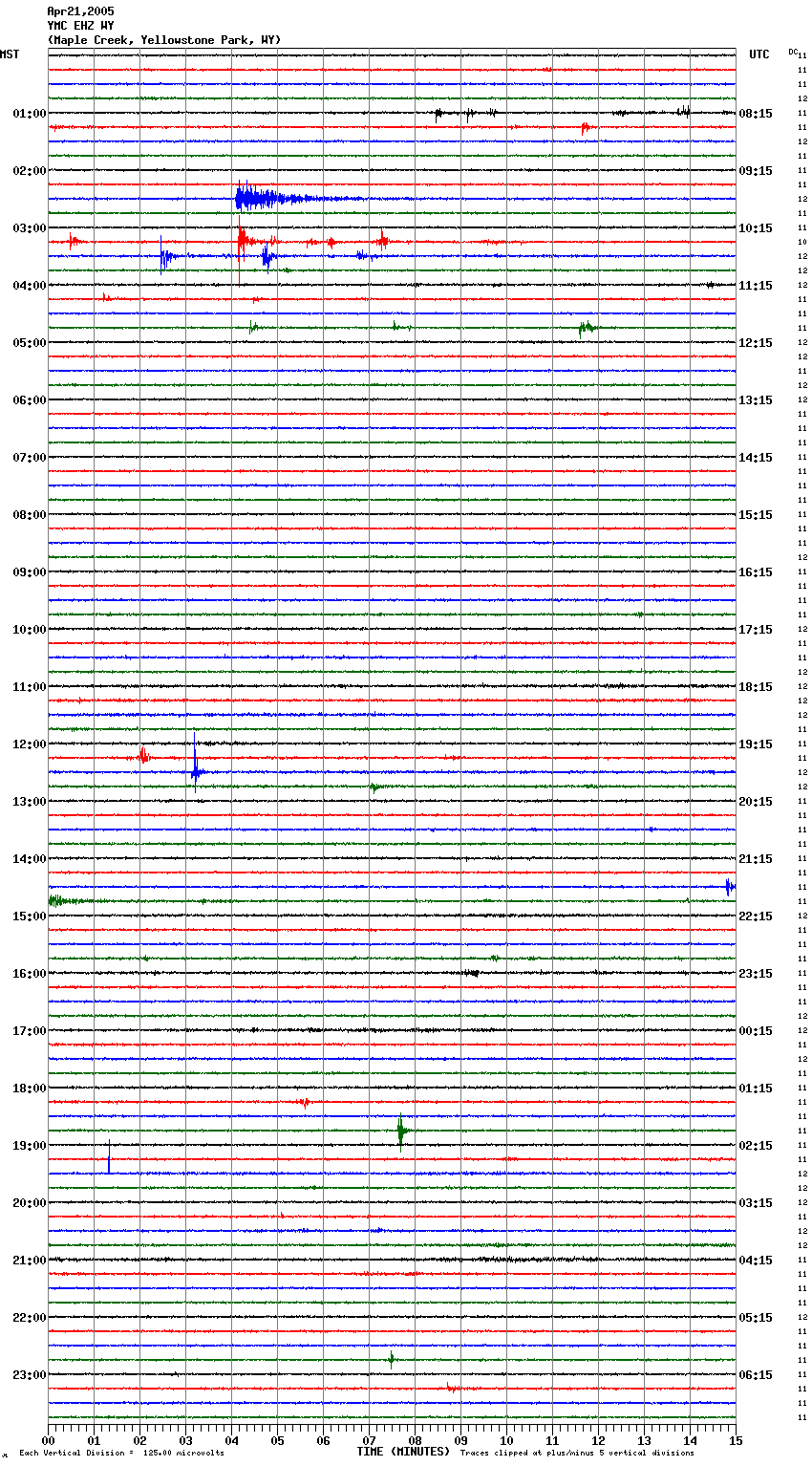Select the 11:00 MST time label
The image size is (812, 1466).
(29, 687)
